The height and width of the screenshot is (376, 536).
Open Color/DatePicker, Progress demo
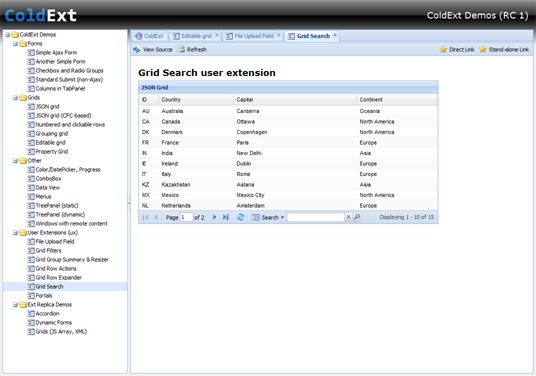(x=68, y=170)
